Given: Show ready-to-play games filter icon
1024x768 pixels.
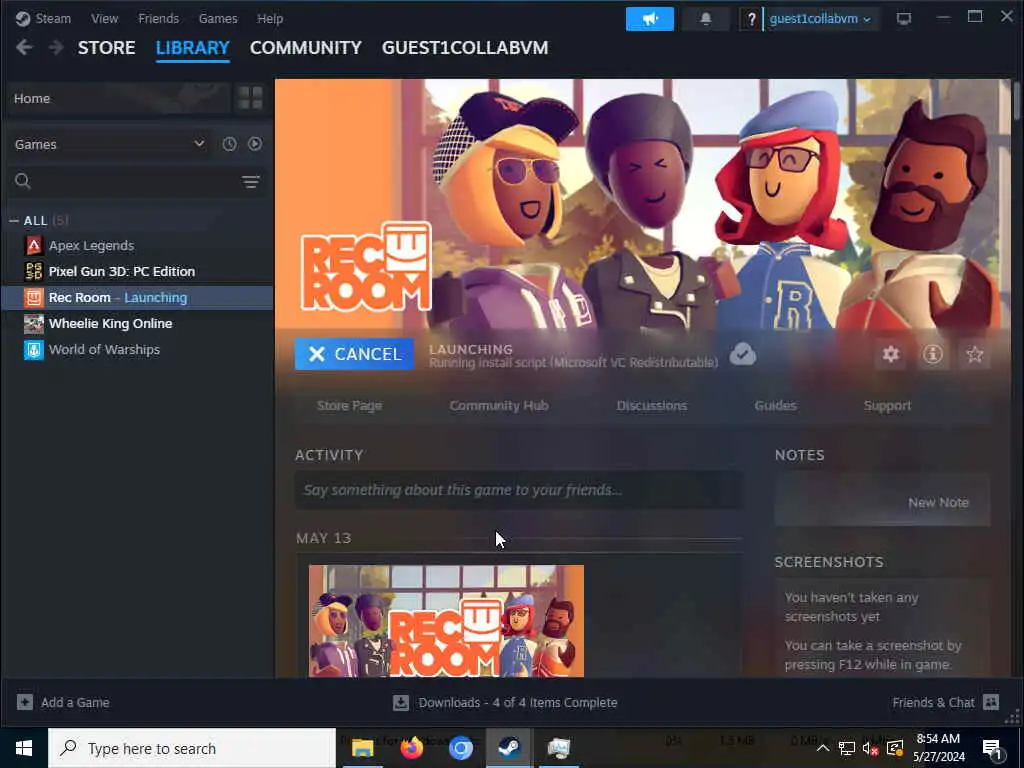Looking at the screenshot, I should click(255, 144).
